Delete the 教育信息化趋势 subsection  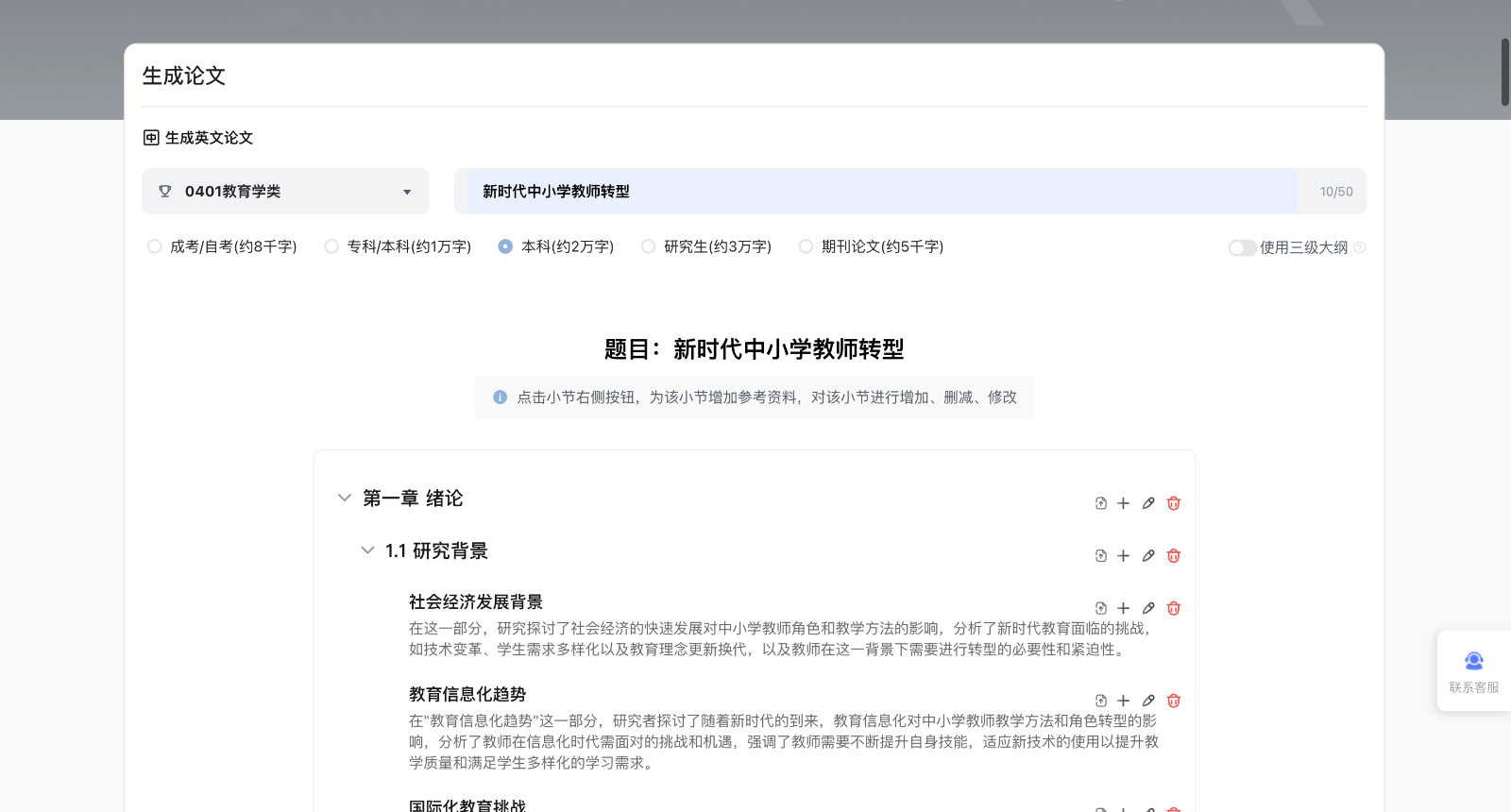click(x=1173, y=701)
